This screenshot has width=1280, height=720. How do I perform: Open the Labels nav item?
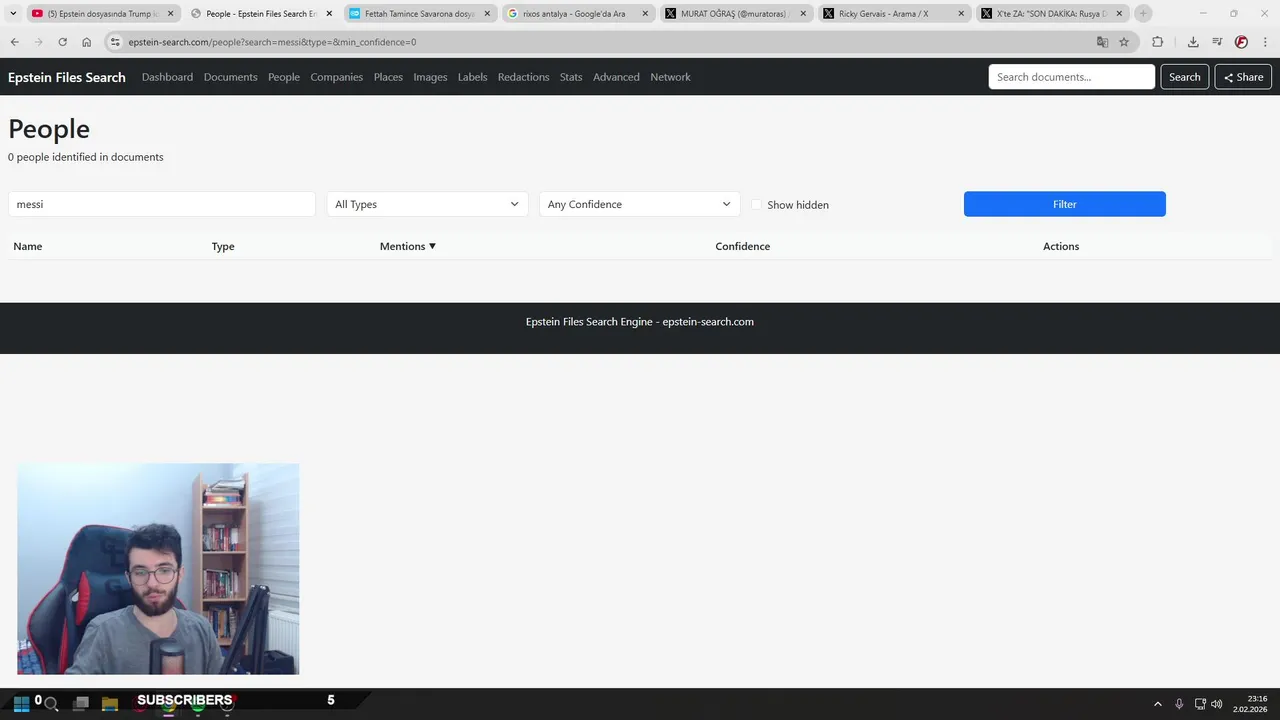pos(472,77)
